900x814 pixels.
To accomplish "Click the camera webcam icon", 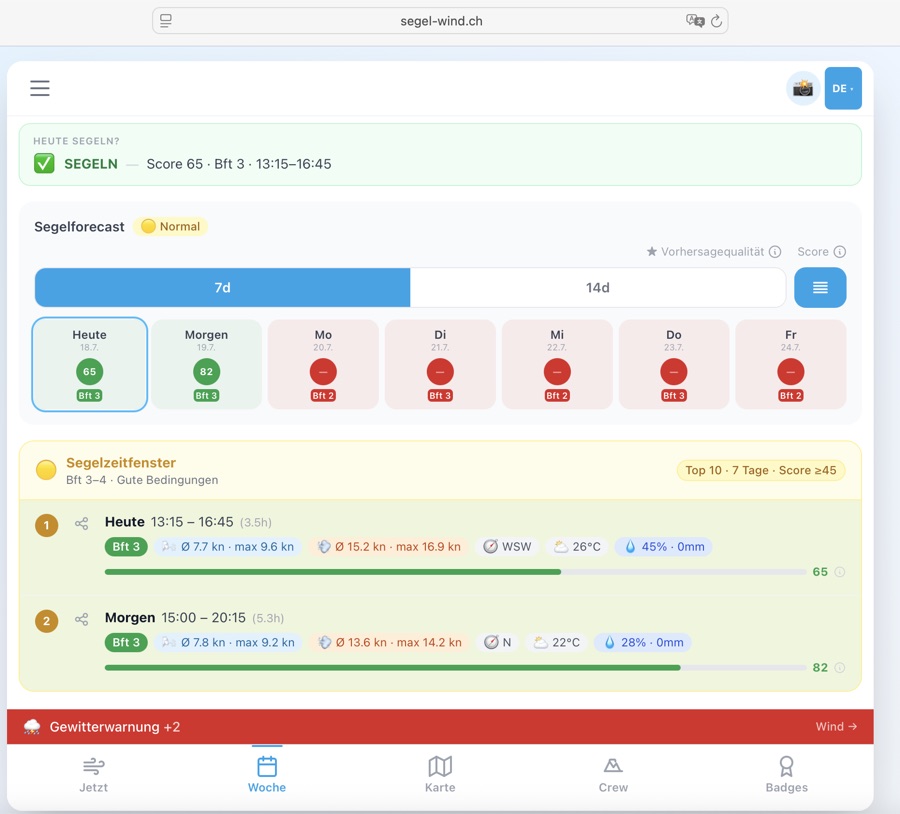I will pos(803,88).
